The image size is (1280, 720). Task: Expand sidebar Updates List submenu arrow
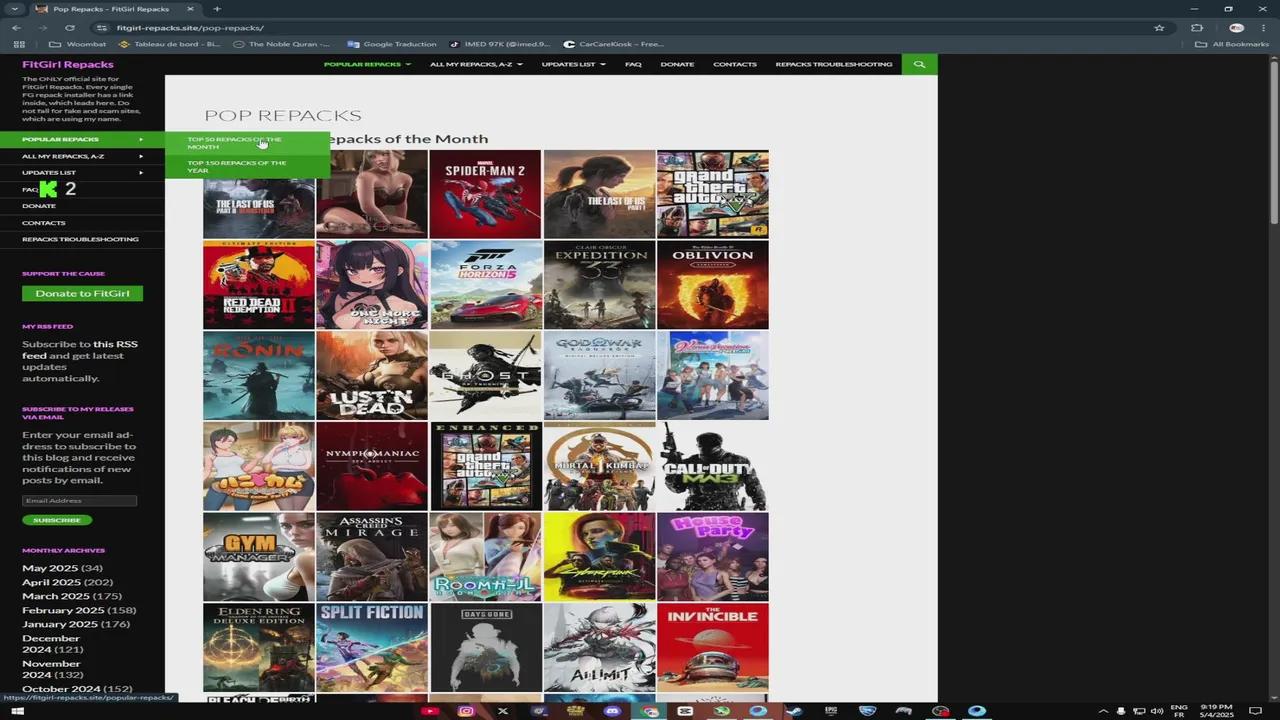(141, 172)
